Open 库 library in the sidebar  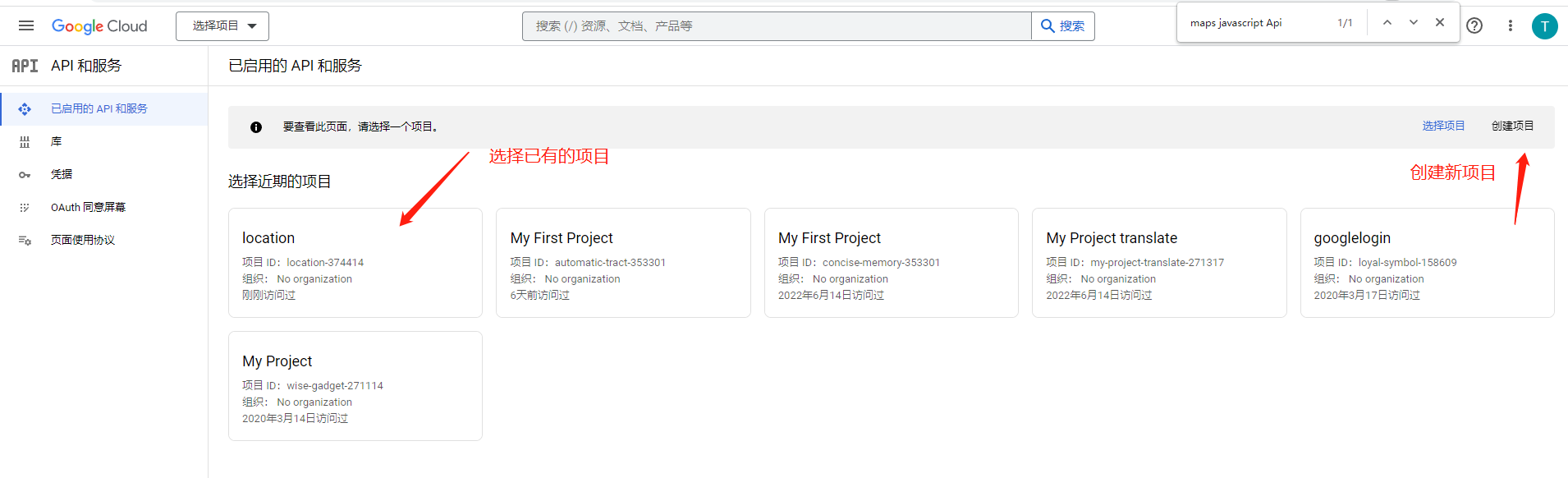tap(104, 141)
